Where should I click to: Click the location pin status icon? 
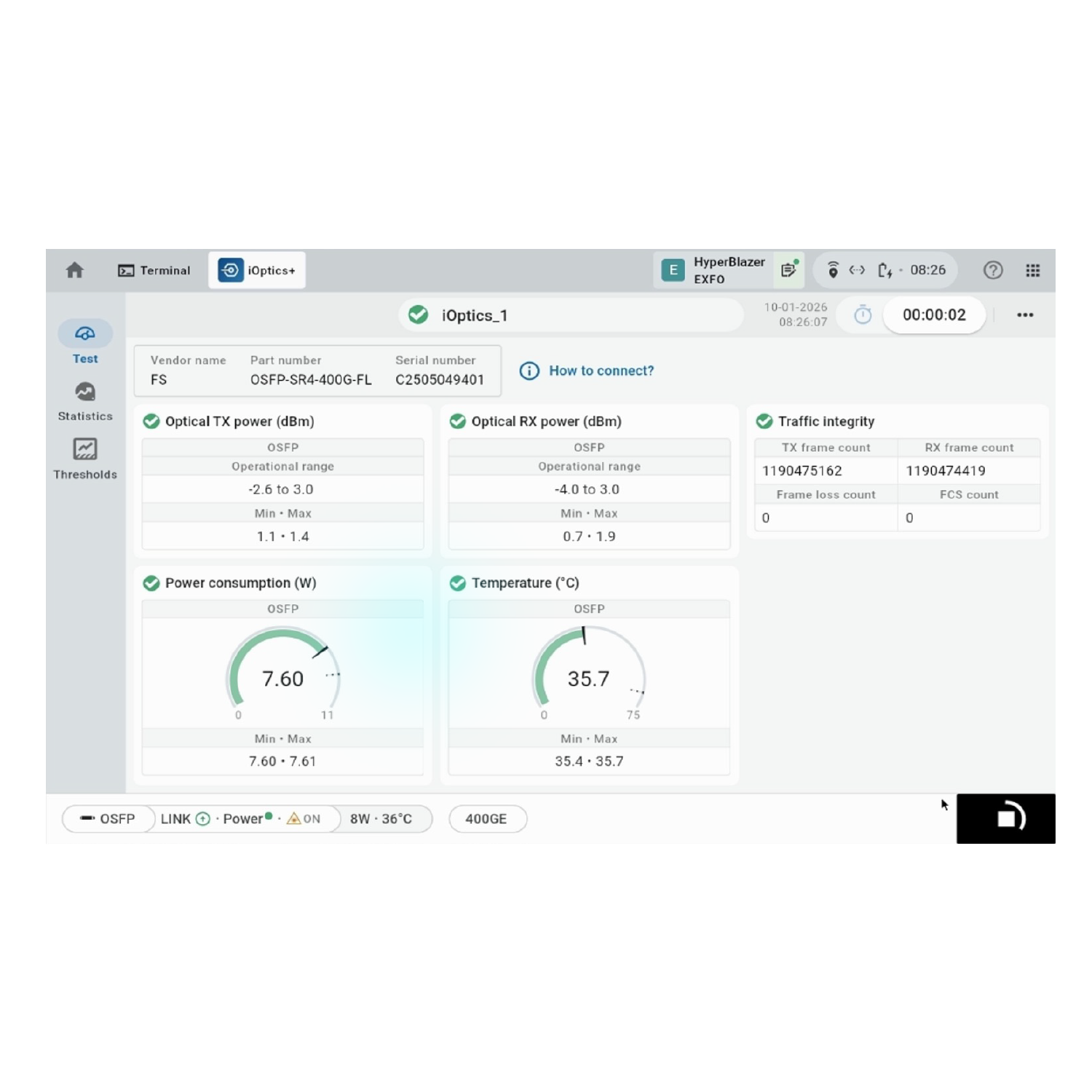833,270
